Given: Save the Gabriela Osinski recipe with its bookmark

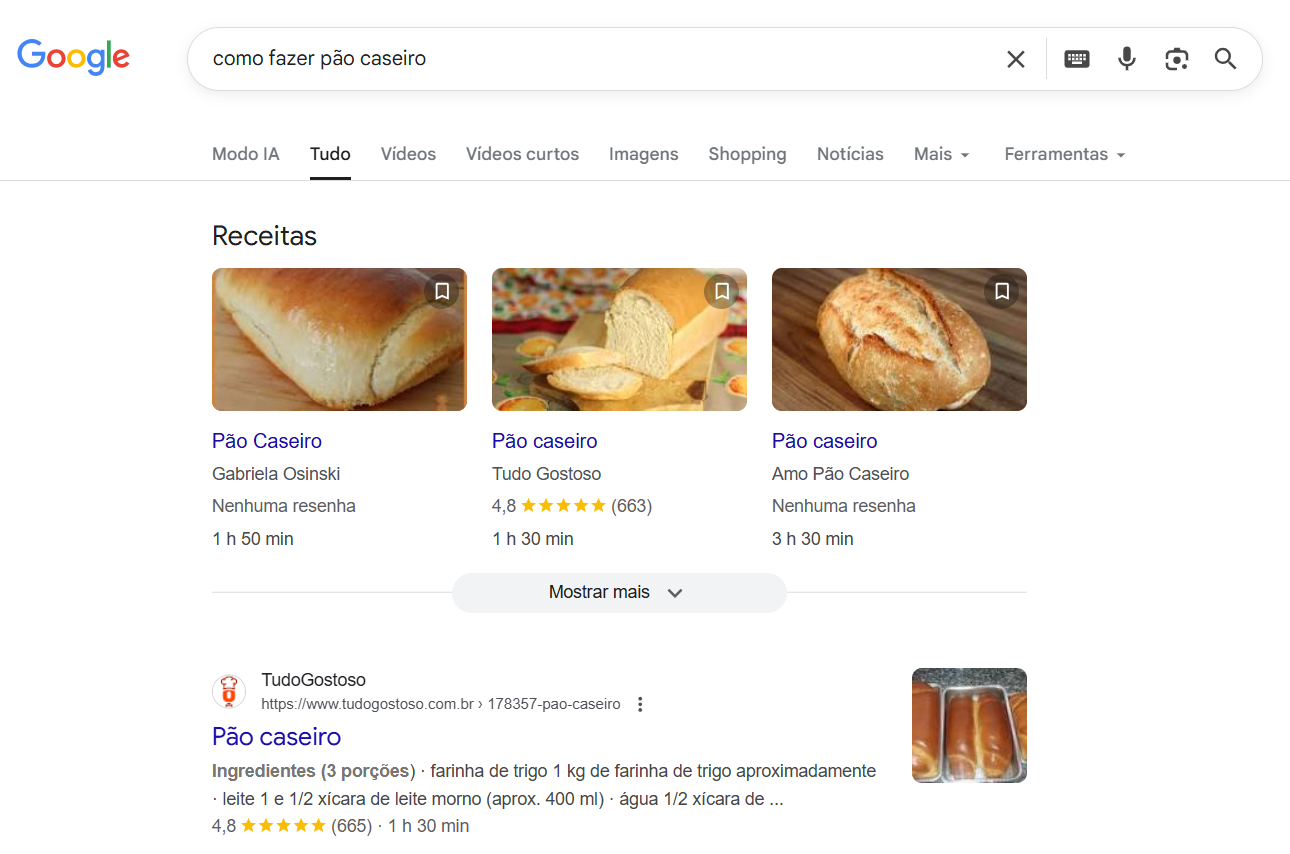Looking at the screenshot, I should point(441,291).
